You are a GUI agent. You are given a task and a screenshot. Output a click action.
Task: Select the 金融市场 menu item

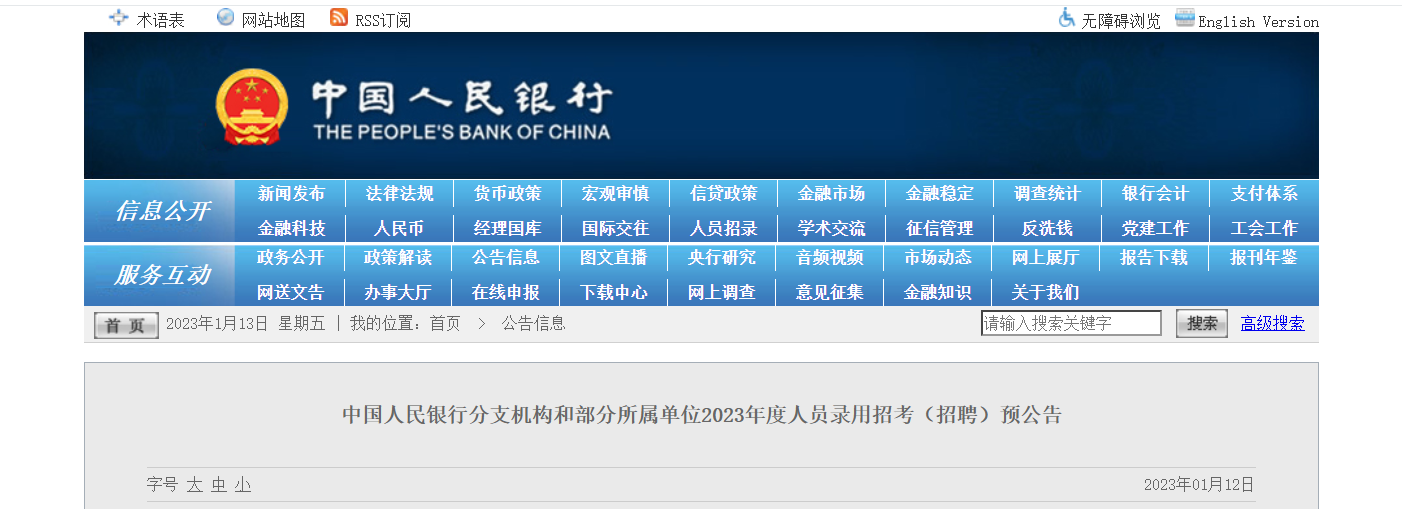(831, 194)
